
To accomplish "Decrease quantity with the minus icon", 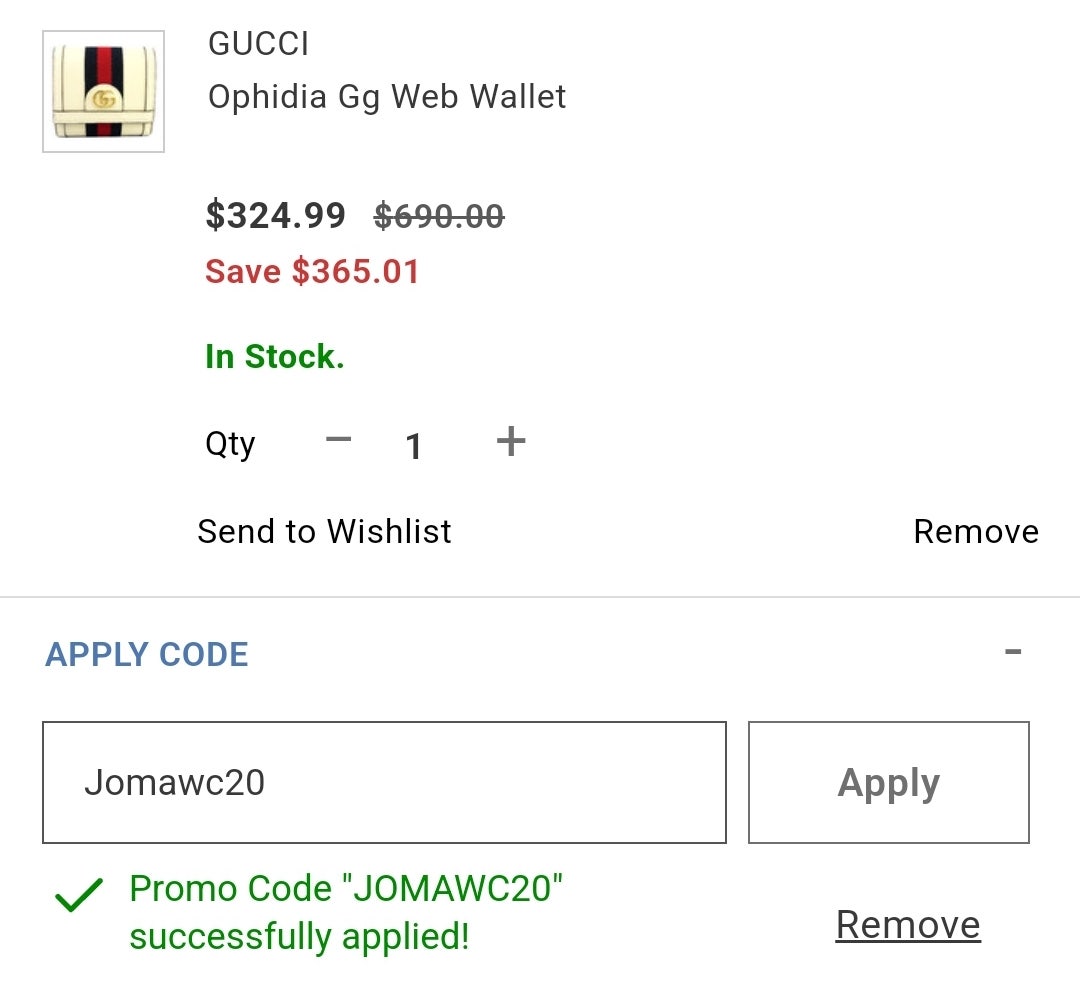I will (x=339, y=440).
